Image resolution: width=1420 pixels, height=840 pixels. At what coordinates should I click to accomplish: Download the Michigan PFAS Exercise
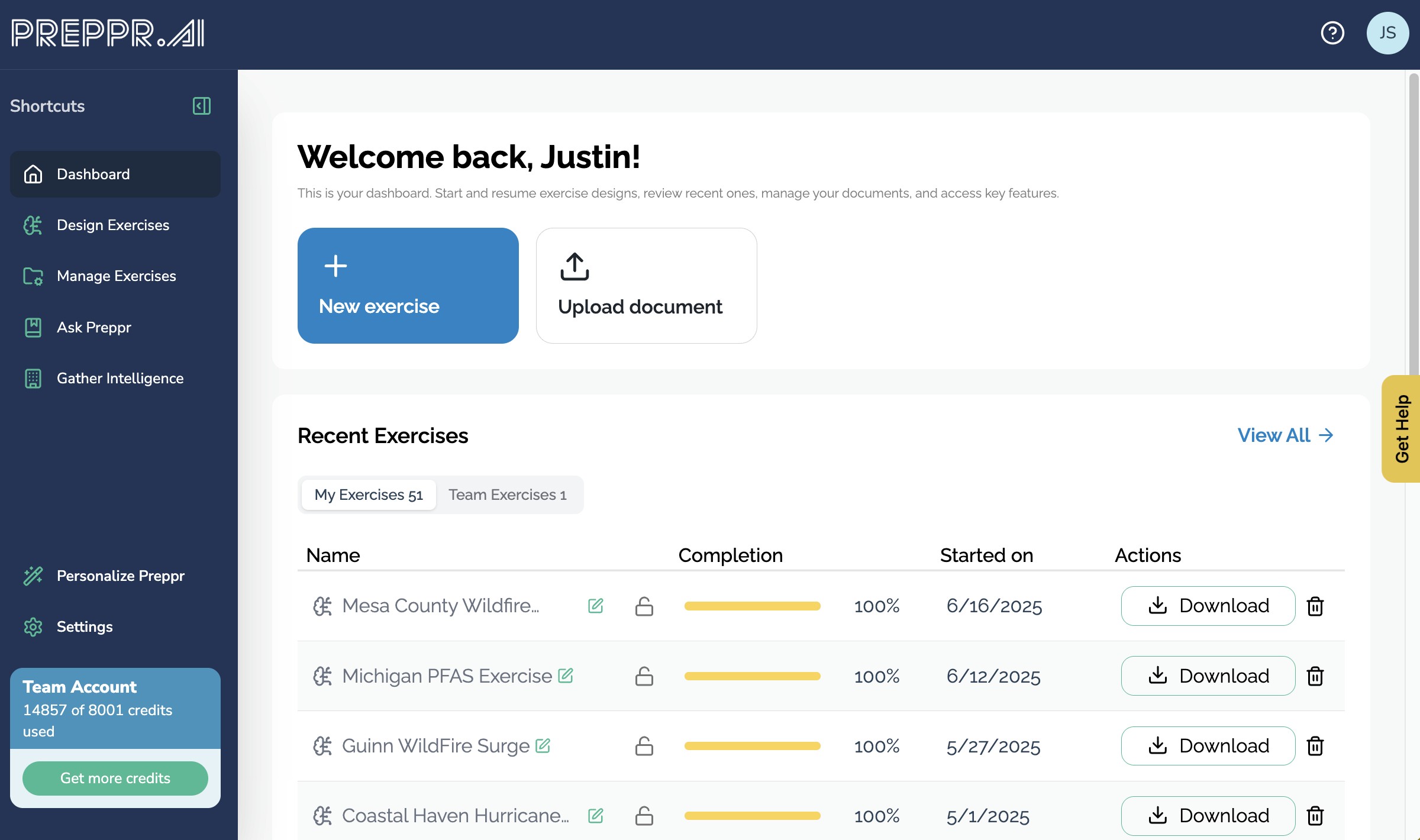pyautogui.click(x=1208, y=676)
